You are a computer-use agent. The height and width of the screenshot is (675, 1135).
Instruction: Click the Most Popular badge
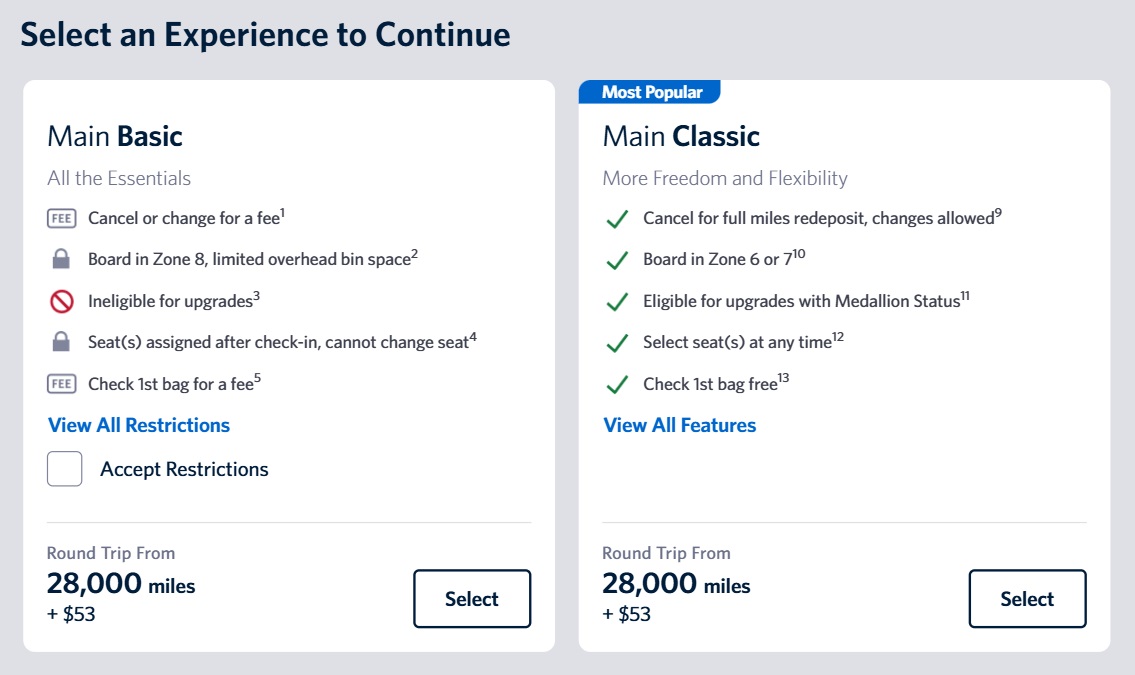tap(650, 91)
